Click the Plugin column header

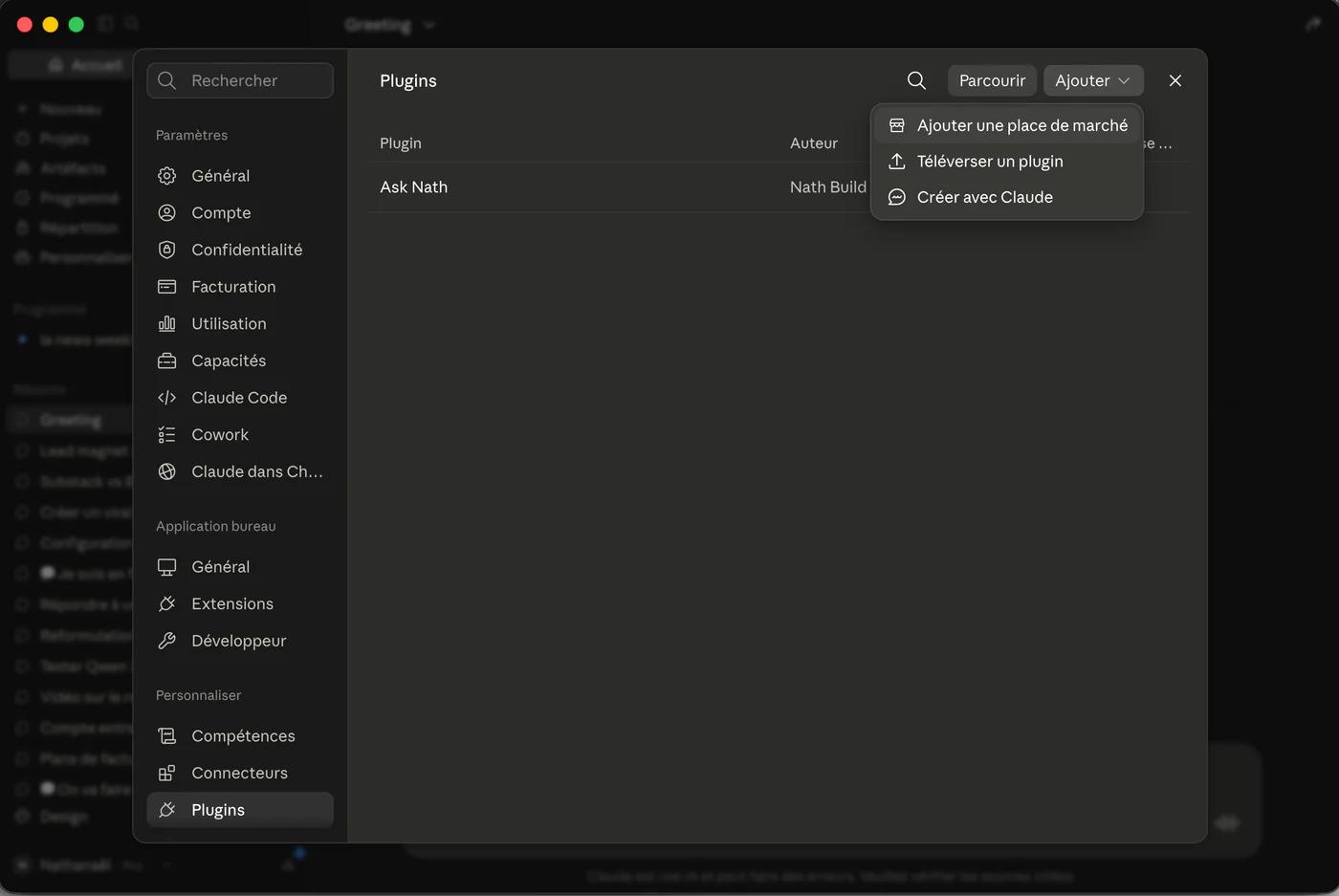[401, 143]
